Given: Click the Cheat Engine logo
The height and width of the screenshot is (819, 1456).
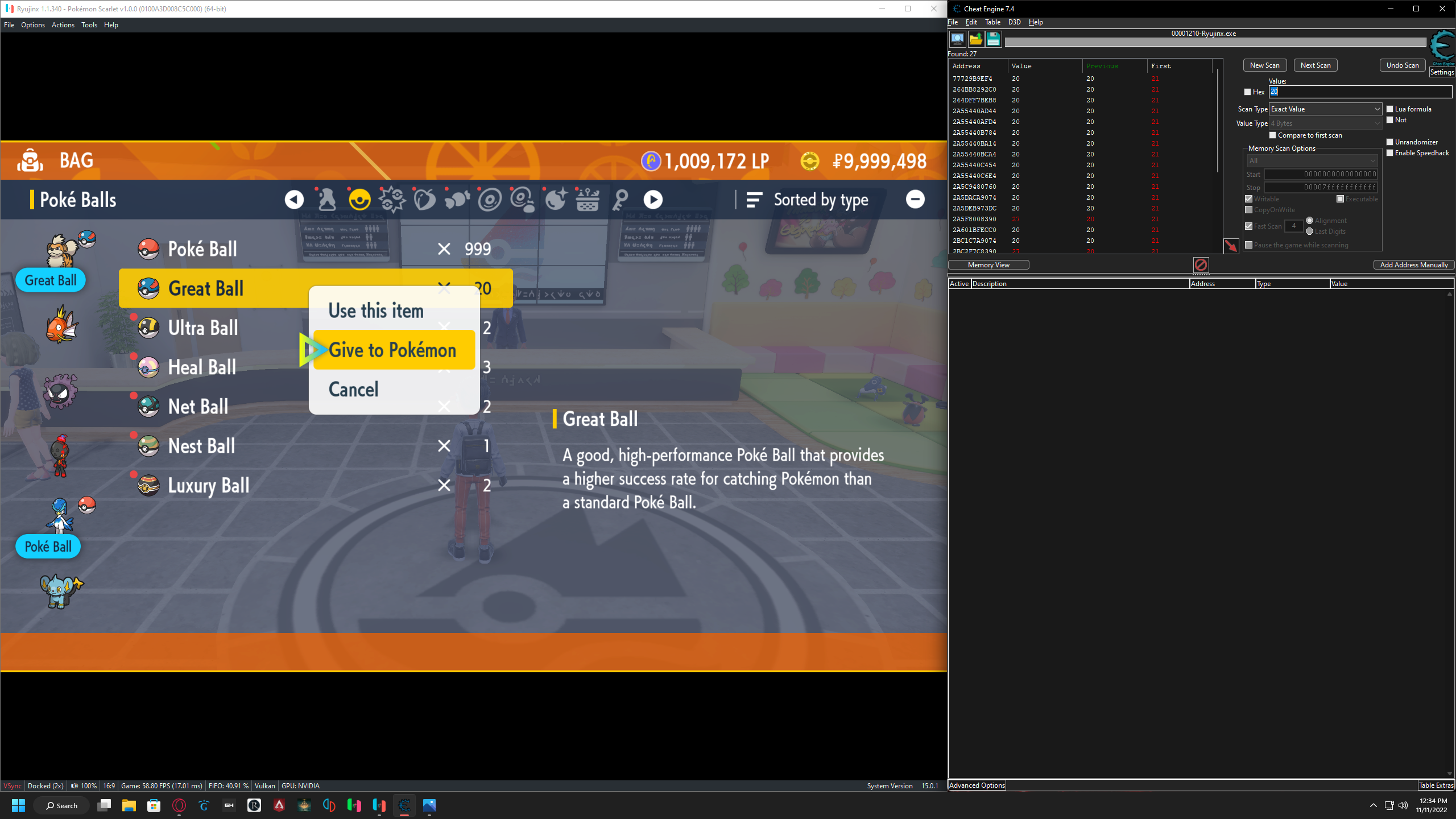Looking at the screenshot, I should 1442,47.
